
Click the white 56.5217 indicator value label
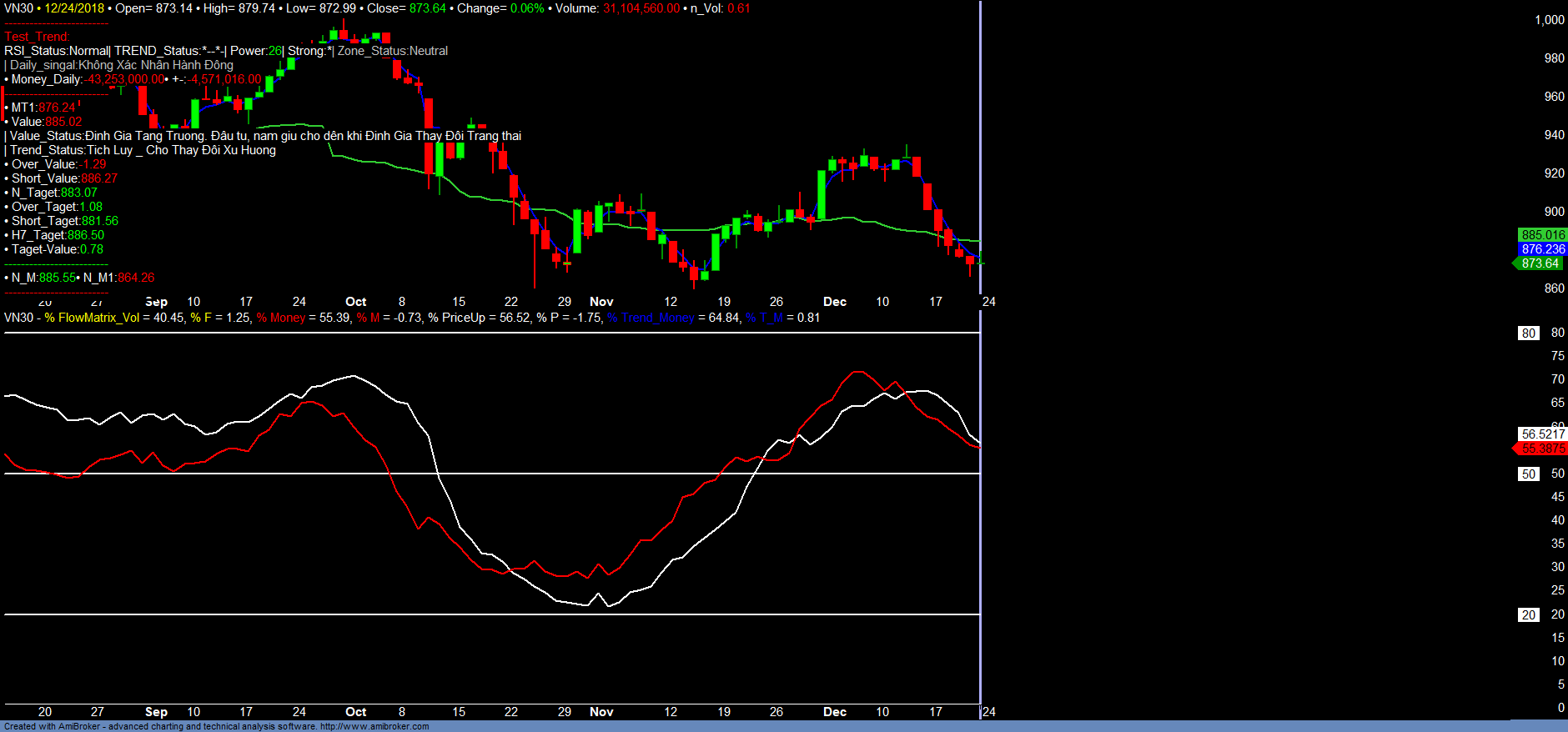click(1542, 434)
